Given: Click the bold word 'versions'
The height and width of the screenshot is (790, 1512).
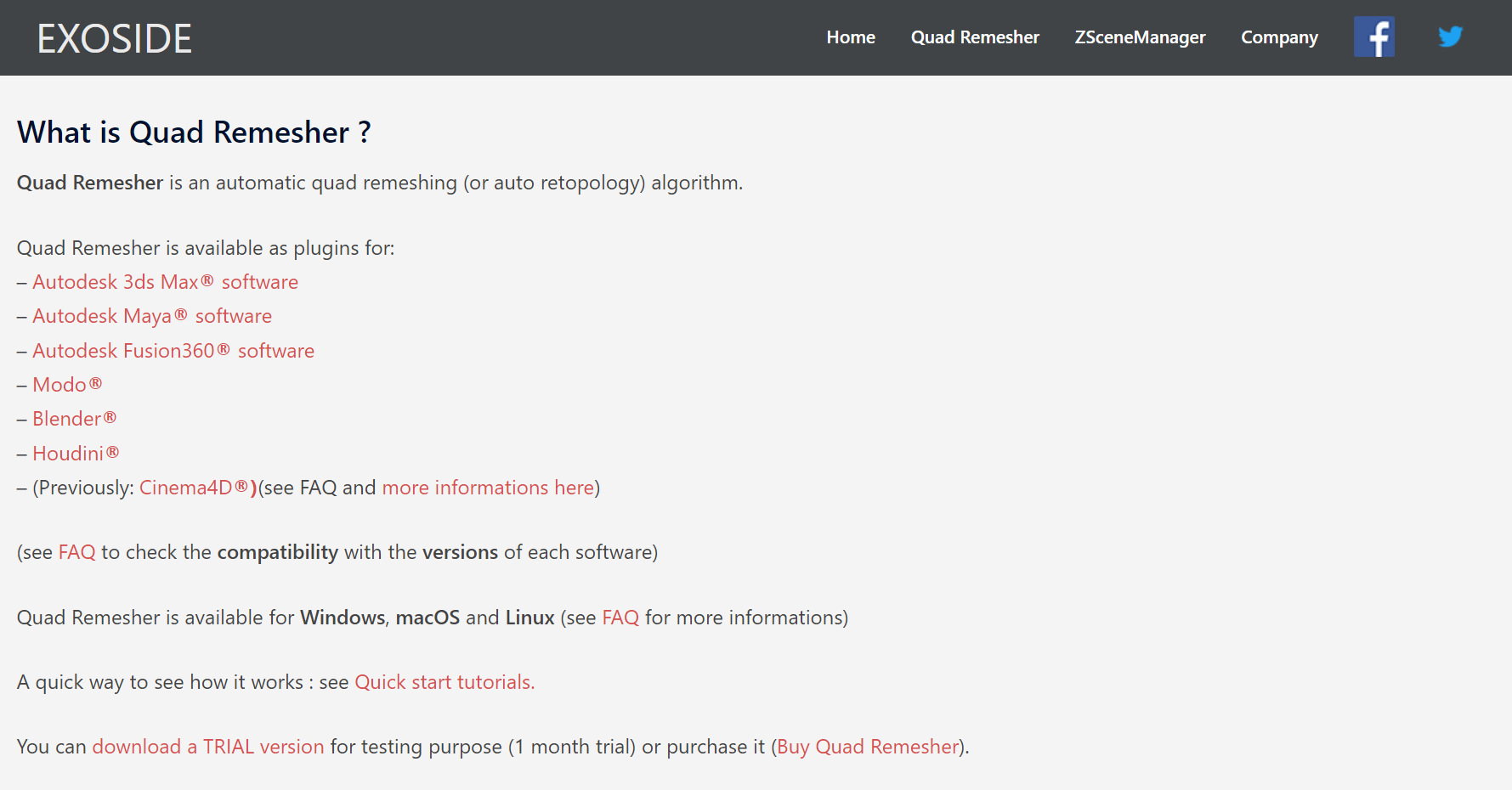Looking at the screenshot, I should 460,552.
